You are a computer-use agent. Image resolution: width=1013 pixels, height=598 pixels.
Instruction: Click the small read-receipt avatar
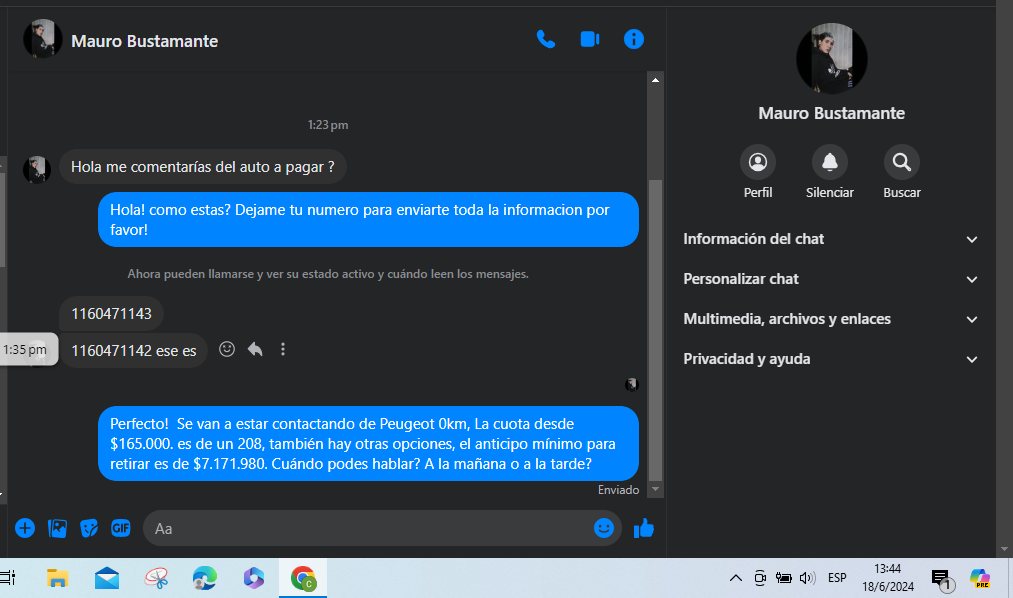tap(631, 384)
